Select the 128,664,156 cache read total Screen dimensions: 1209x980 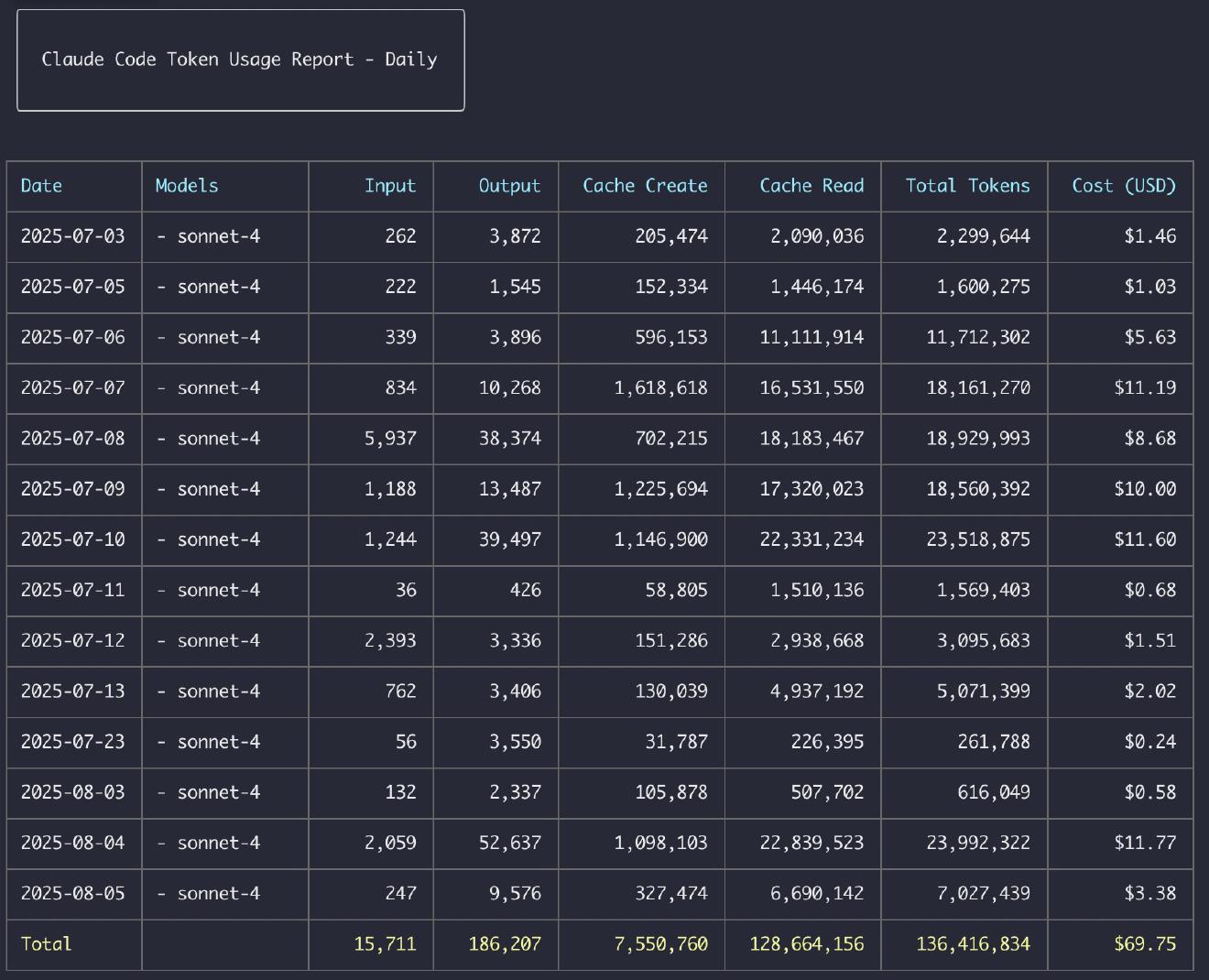[806, 944]
